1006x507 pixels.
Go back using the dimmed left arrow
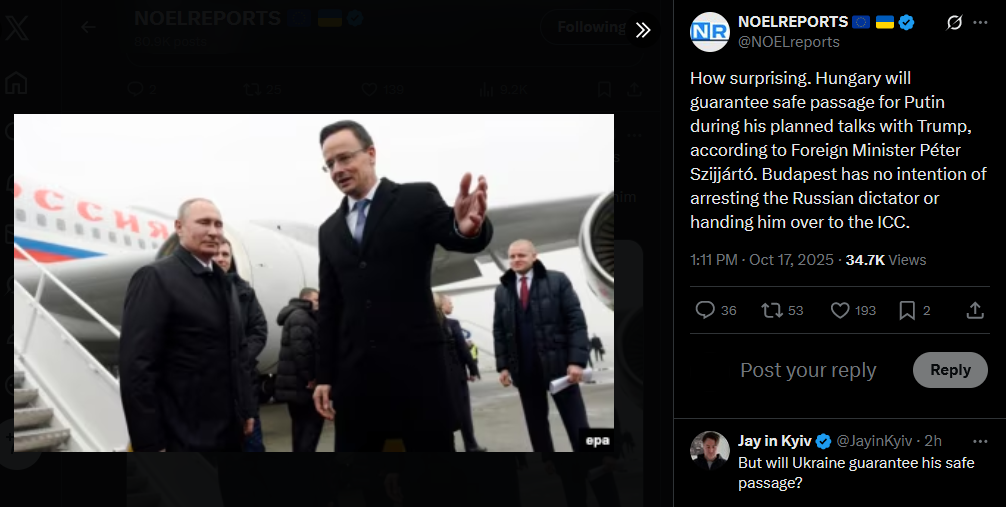click(88, 27)
